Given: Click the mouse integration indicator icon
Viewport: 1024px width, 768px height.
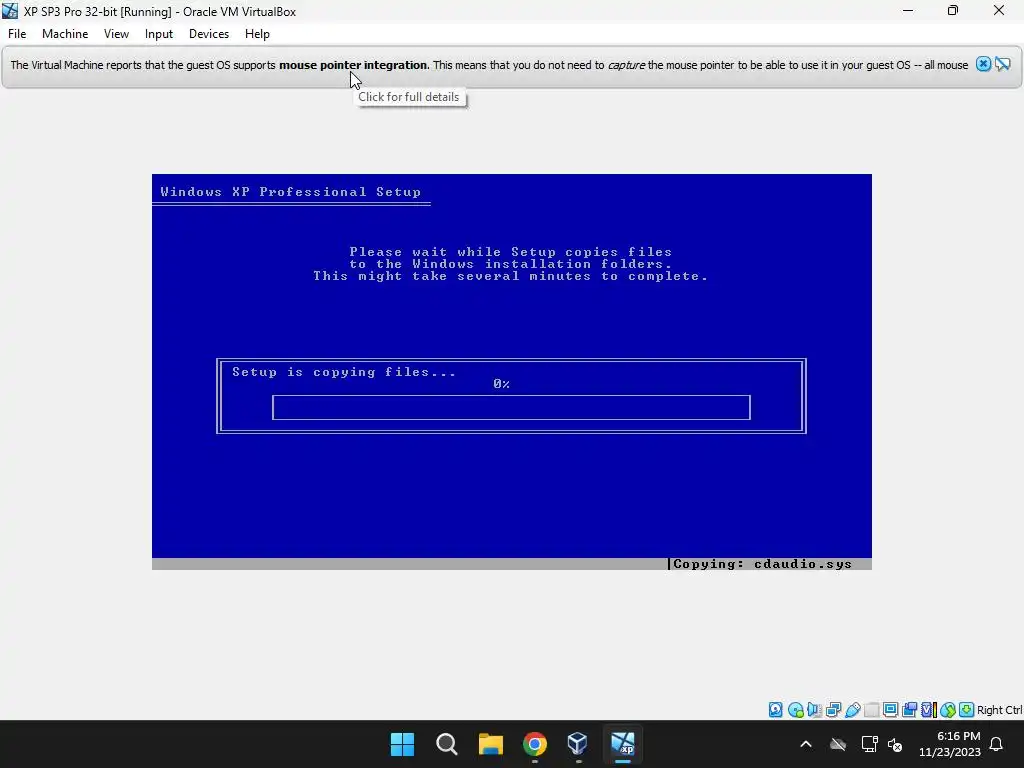Looking at the screenshot, I should click(x=948, y=710).
